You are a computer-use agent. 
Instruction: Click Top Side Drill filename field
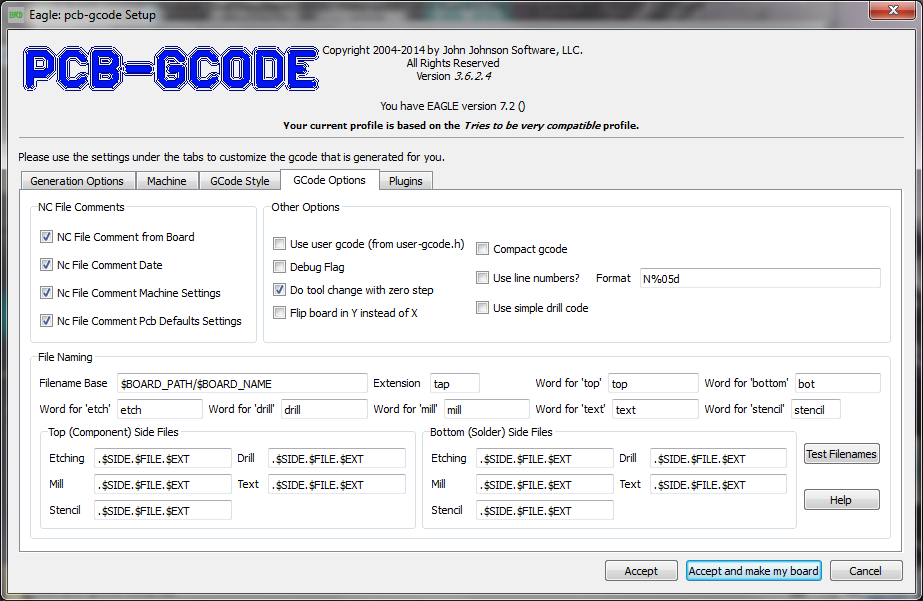click(337, 459)
